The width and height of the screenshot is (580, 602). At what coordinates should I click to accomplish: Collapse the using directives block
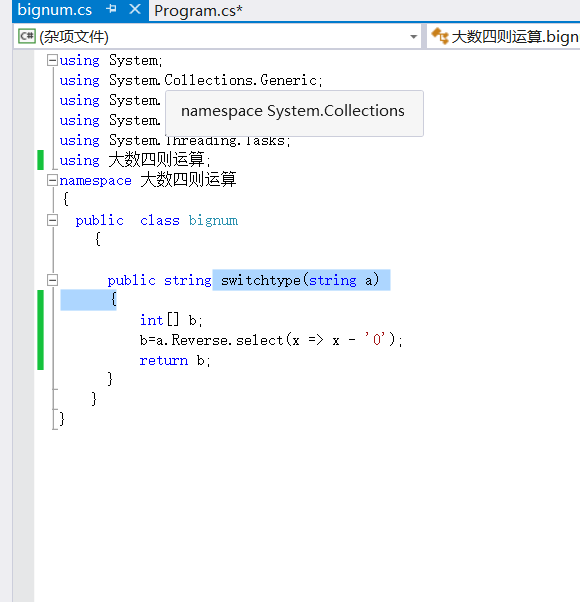[52, 60]
